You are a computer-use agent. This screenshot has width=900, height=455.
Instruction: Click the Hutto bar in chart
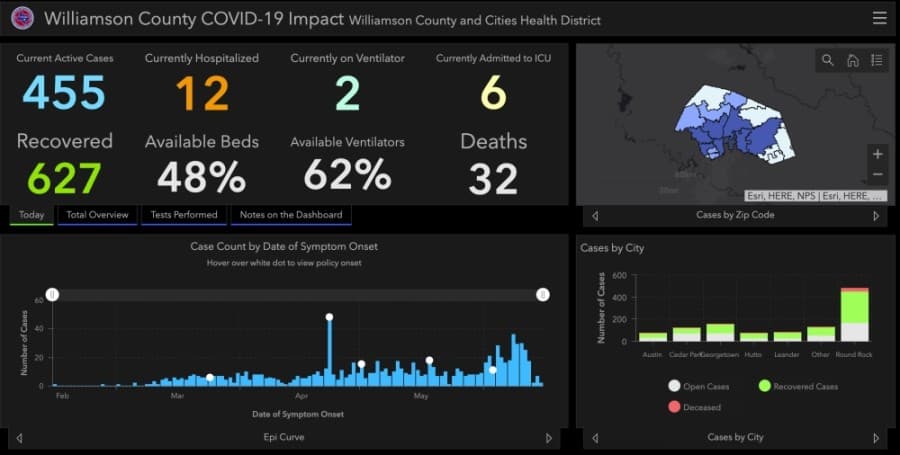tap(754, 337)
